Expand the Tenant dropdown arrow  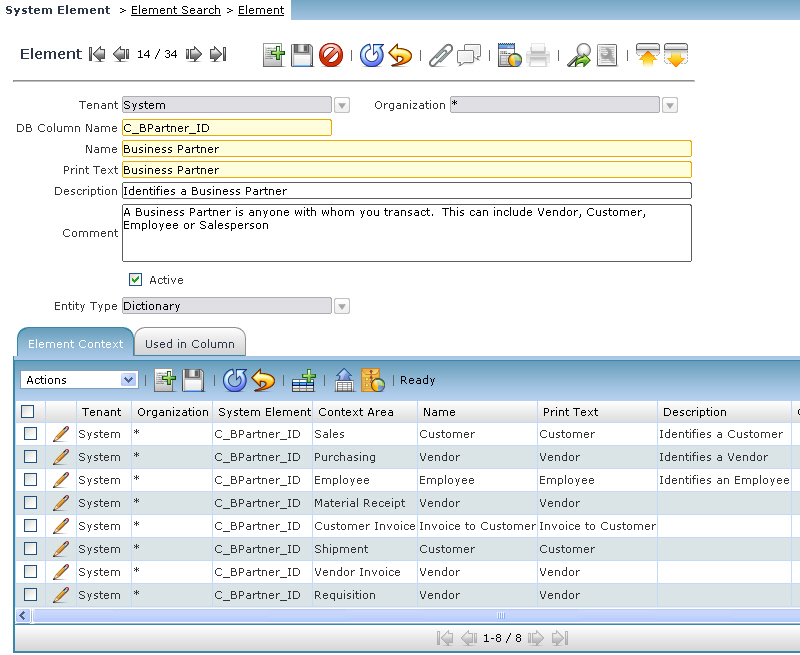pos(342,105)
